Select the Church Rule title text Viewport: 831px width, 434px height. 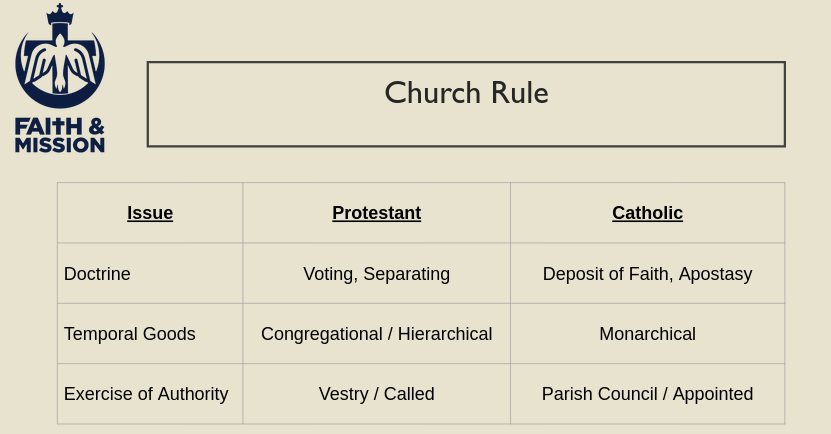pos(466,93)
